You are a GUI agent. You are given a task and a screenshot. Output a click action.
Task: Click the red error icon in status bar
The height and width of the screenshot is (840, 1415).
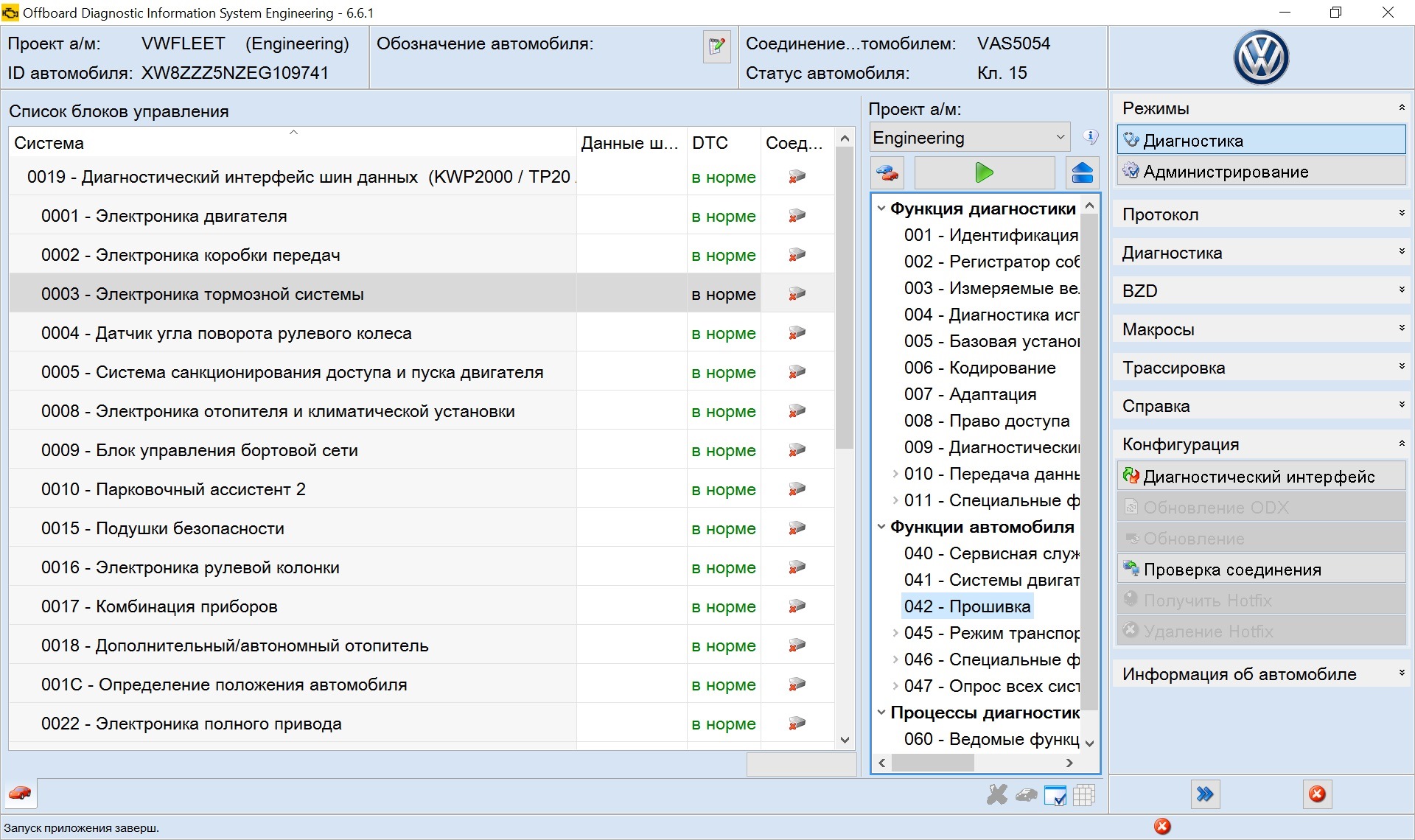[1162, 827]
